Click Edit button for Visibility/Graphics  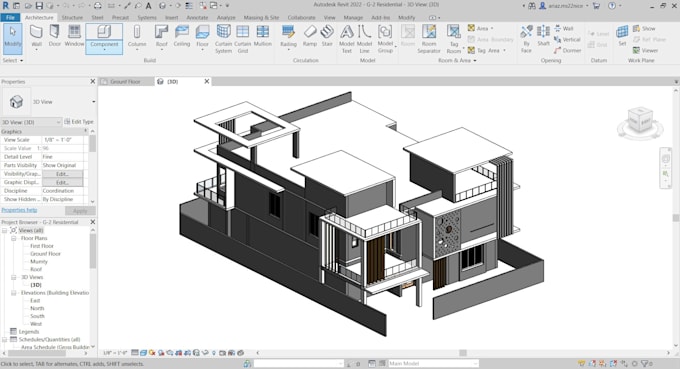pos(62,174)
